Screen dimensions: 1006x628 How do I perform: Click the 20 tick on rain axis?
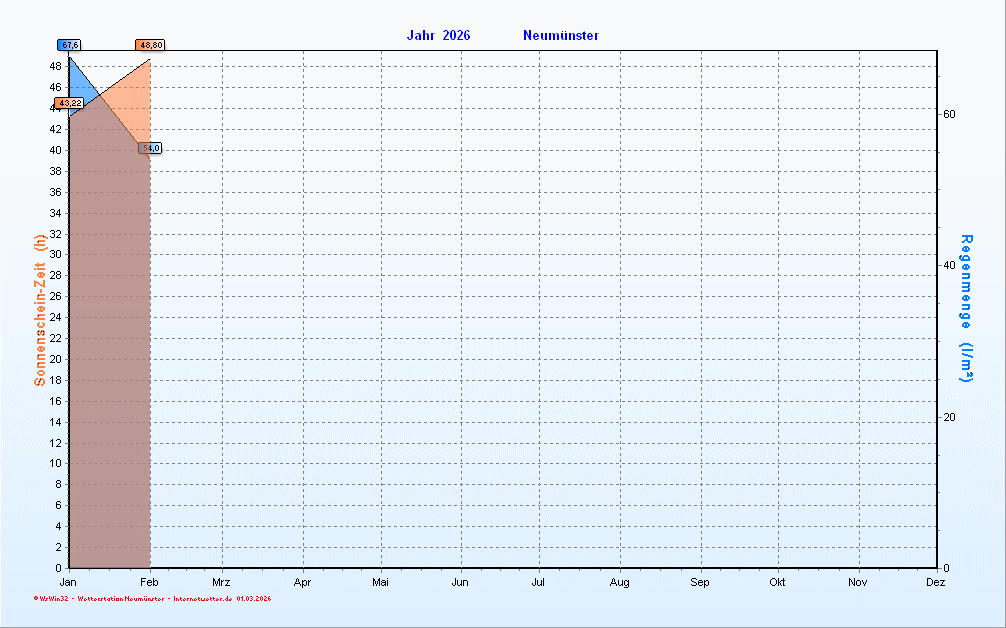pos(950,417)
